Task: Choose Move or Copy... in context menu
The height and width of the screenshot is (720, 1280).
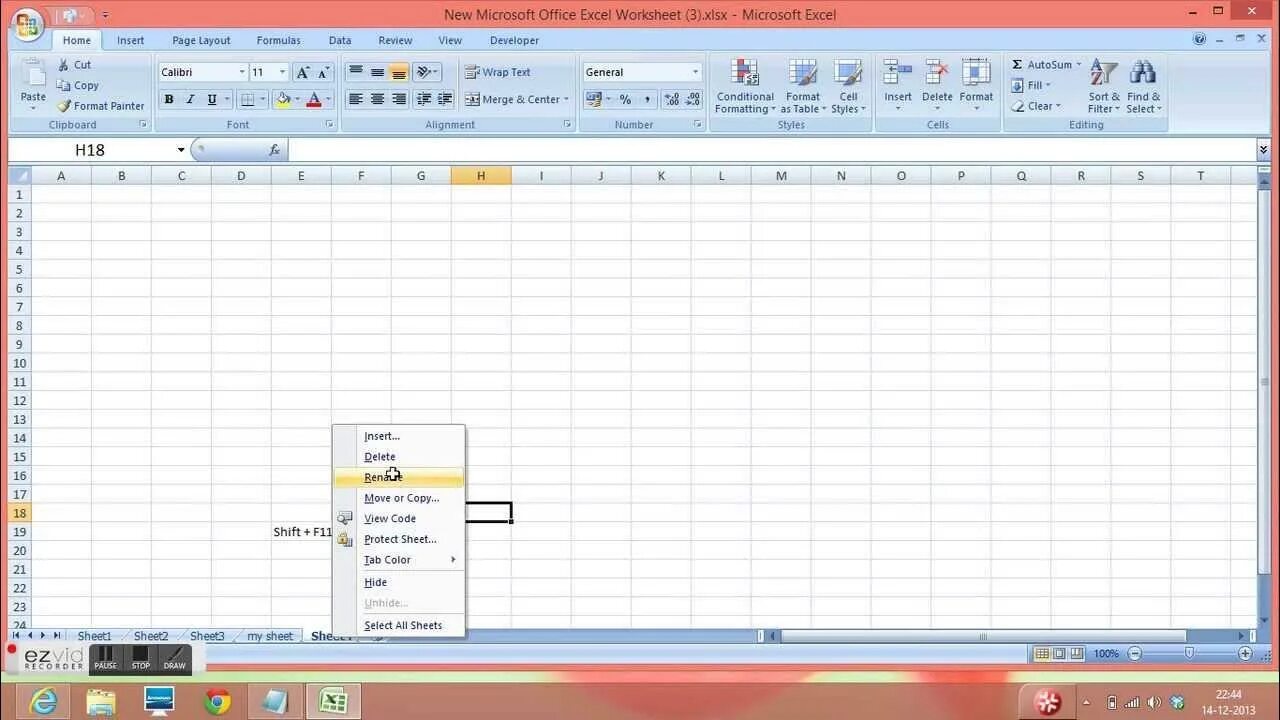Action: [x=399, y=498]
